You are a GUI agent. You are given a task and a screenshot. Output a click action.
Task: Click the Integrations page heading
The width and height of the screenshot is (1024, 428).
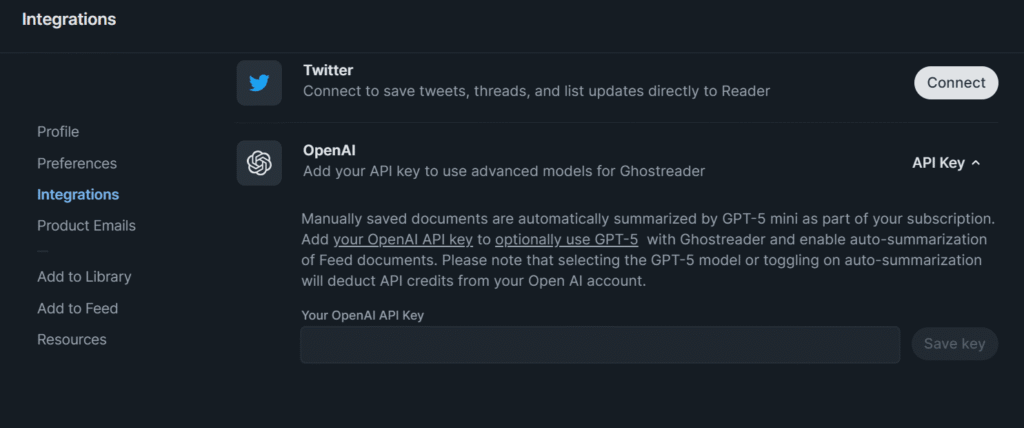(x=69, y=19)
